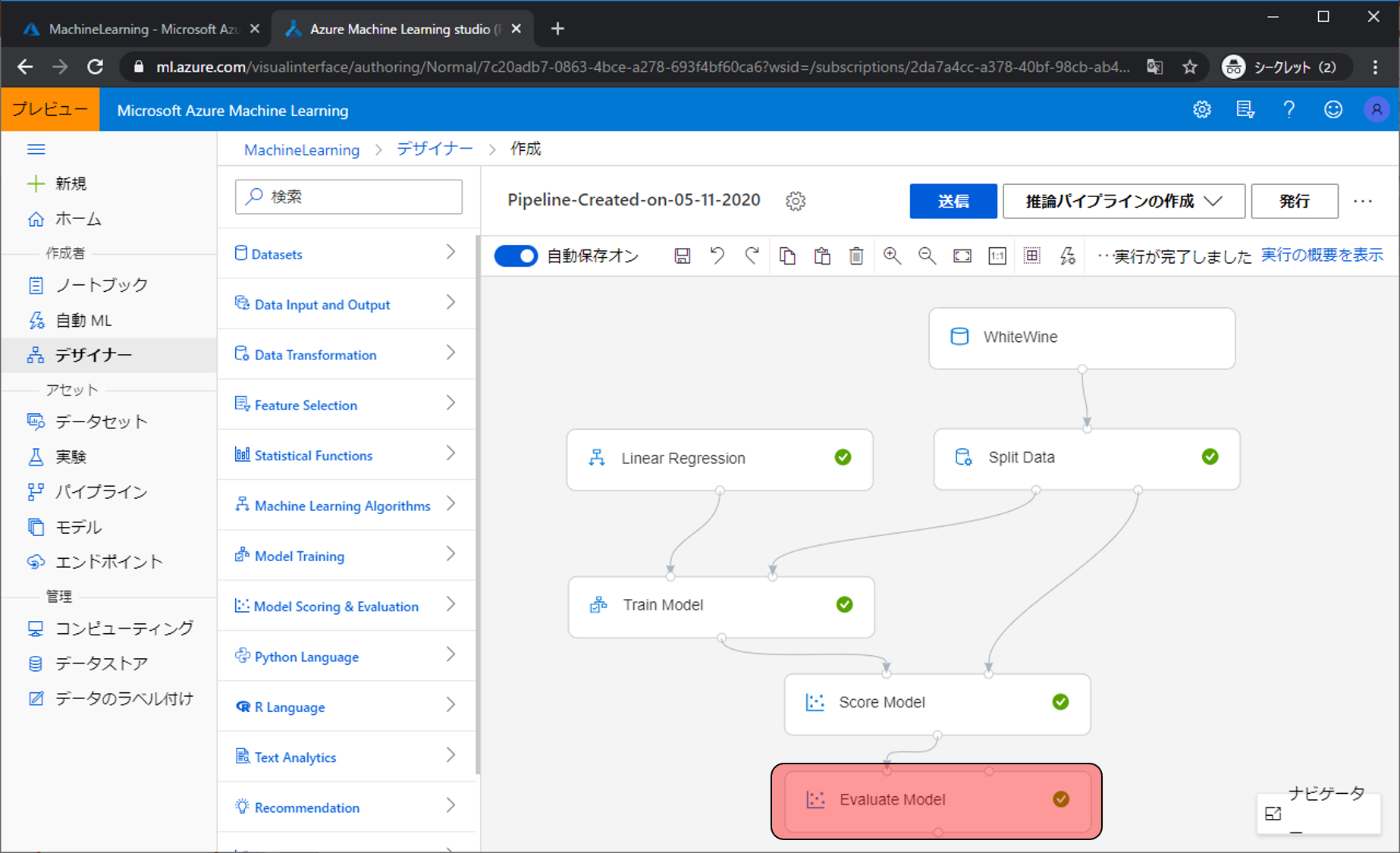The height and width of the screenshot is (853, 1400).
Task: Paste using the clipboard icon
Action: [822, 256]
